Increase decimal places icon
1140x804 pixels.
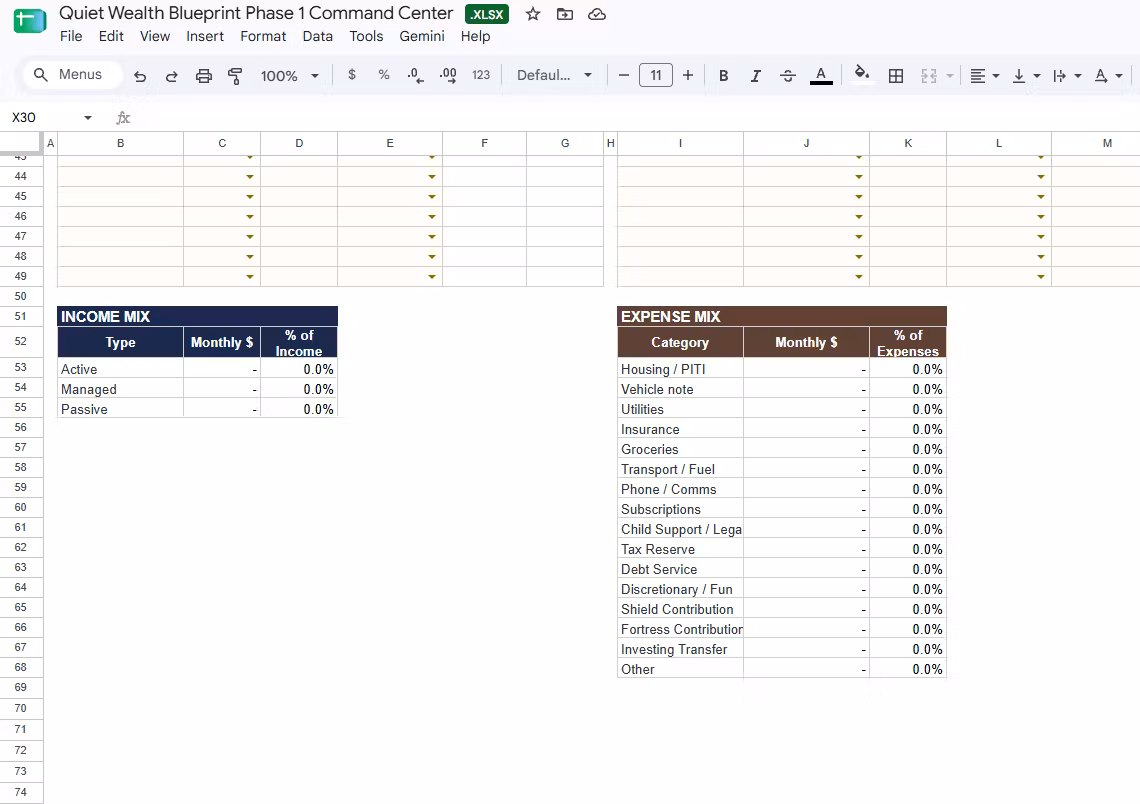tap(448, 76)
